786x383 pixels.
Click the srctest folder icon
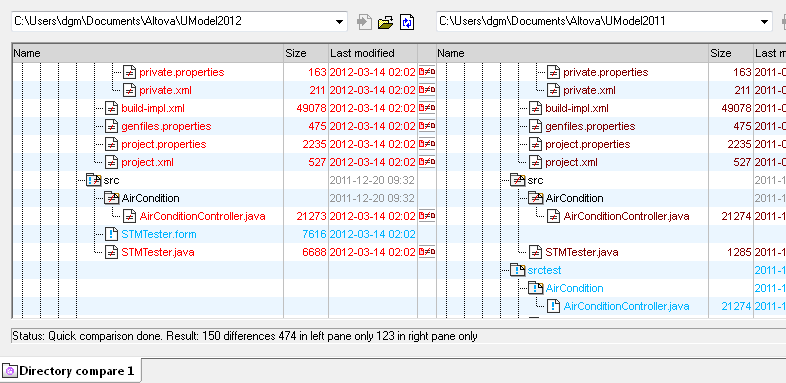click(x=518, y=270)
